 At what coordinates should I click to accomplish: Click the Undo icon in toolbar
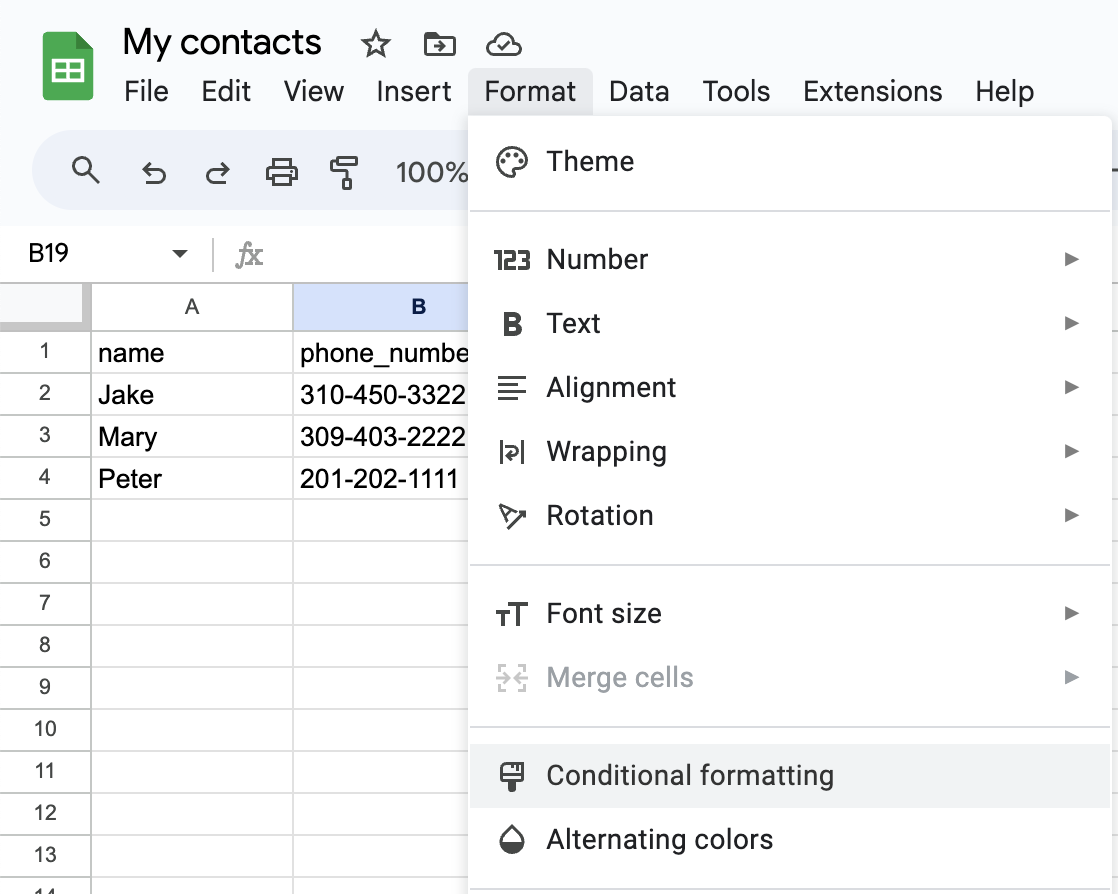[153, 172]
